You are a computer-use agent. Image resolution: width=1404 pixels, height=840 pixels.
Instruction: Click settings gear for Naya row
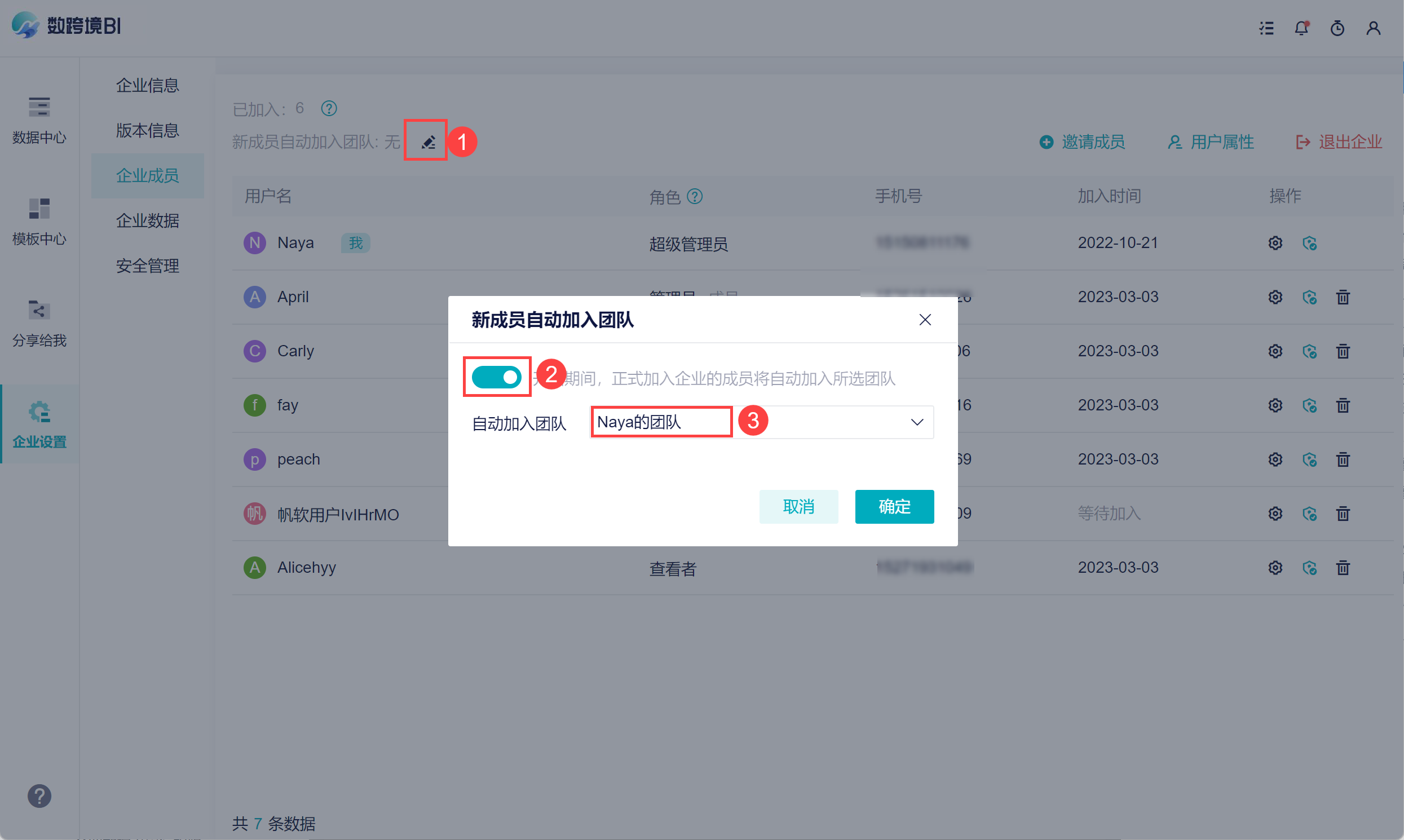[1275, 243]
